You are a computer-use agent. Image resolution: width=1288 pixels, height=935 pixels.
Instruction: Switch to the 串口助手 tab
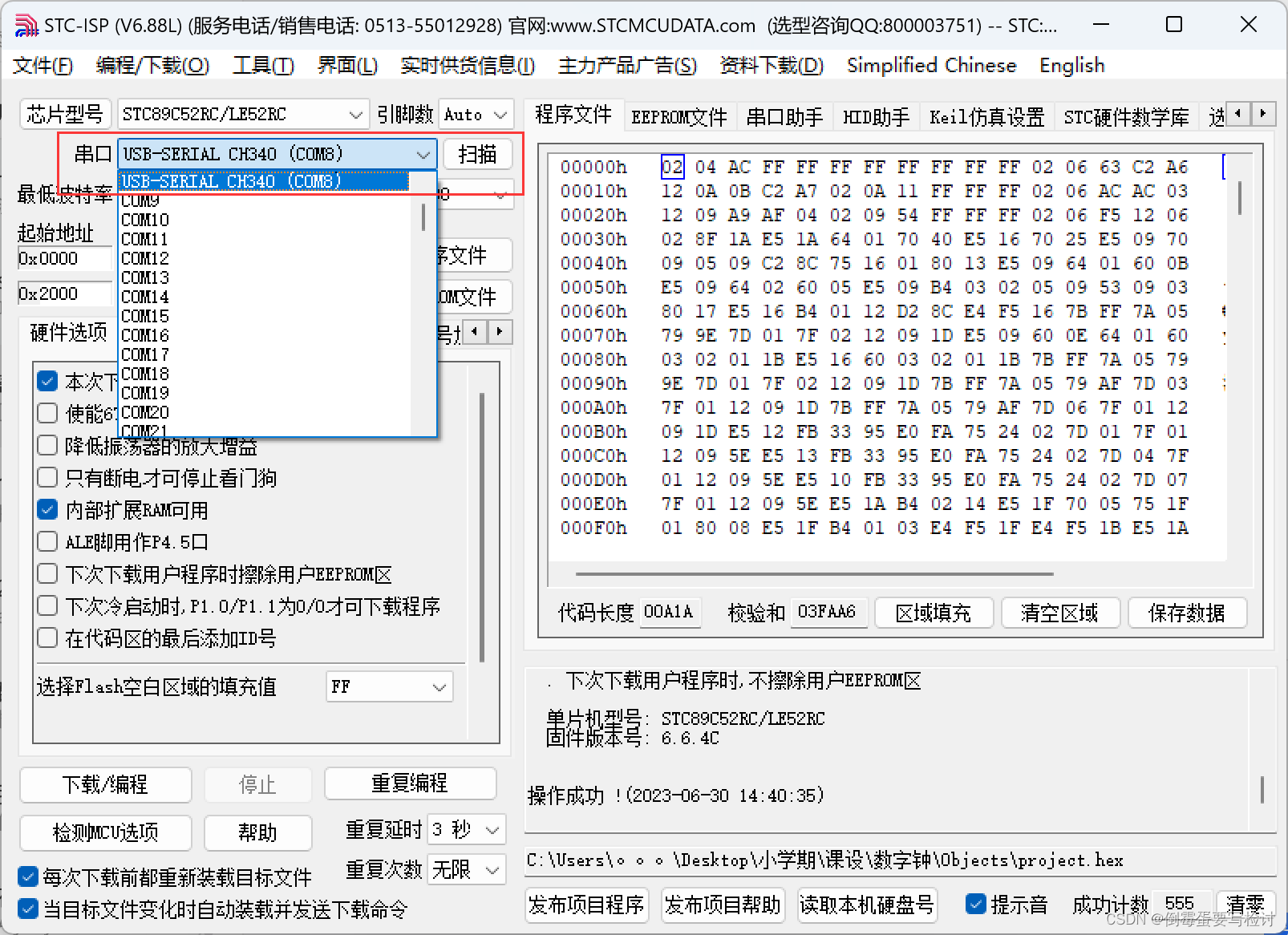coord(784,117)
